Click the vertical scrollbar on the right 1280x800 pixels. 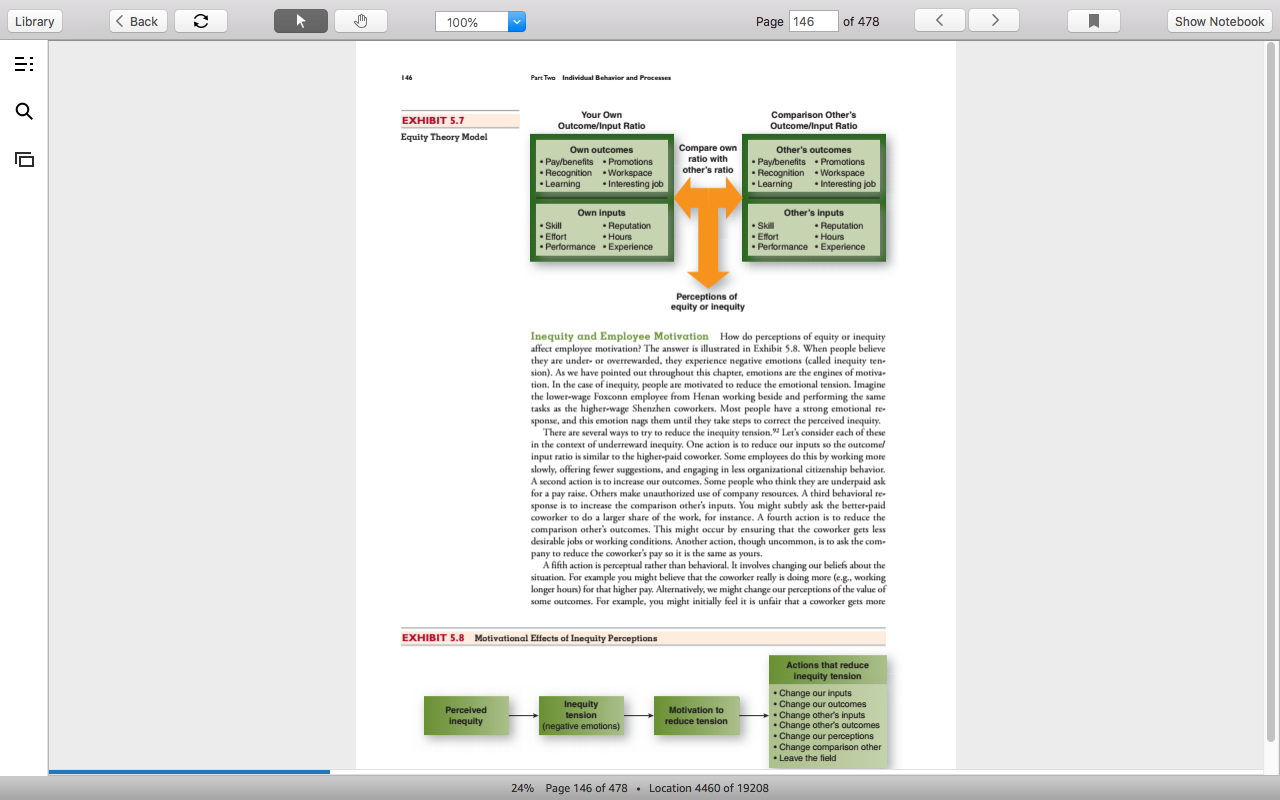click(1272, 390)
